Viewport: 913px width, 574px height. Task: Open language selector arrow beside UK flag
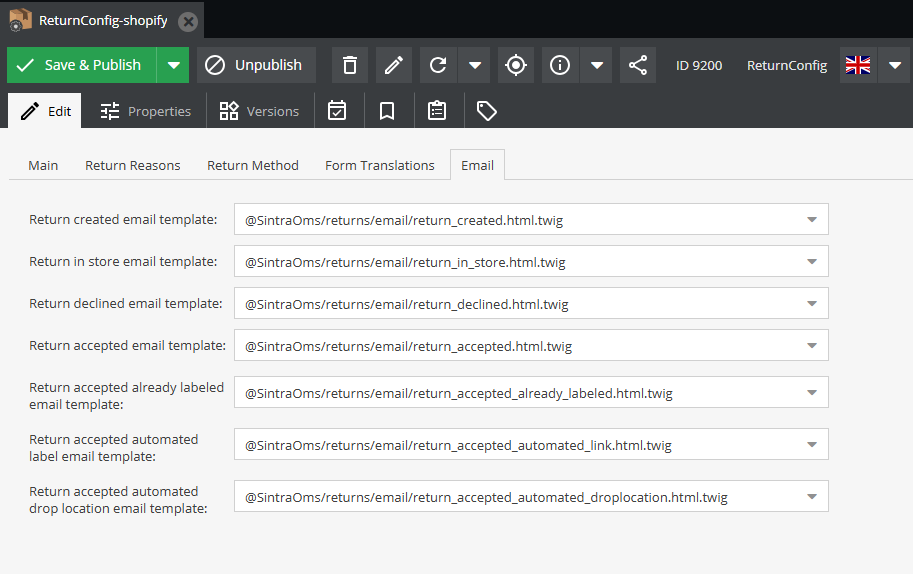[x=895, y=65]
